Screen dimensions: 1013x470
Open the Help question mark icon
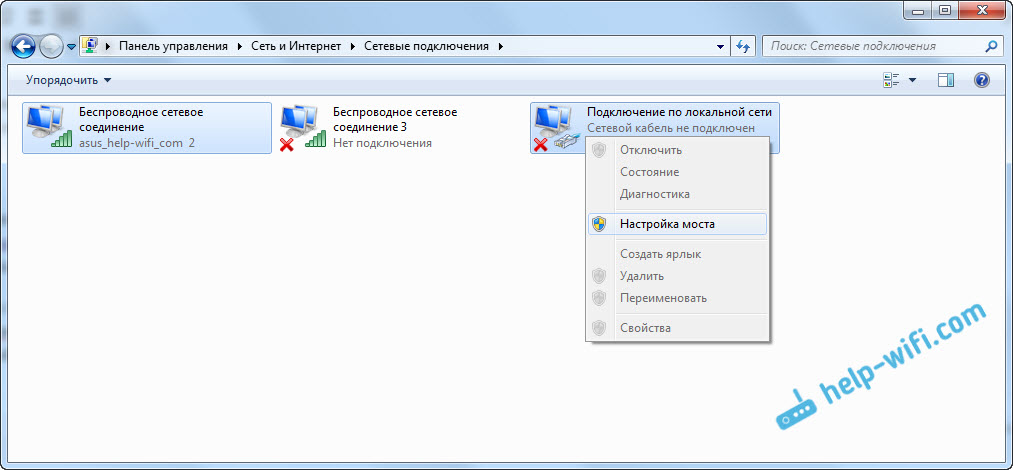pos(981,80)
